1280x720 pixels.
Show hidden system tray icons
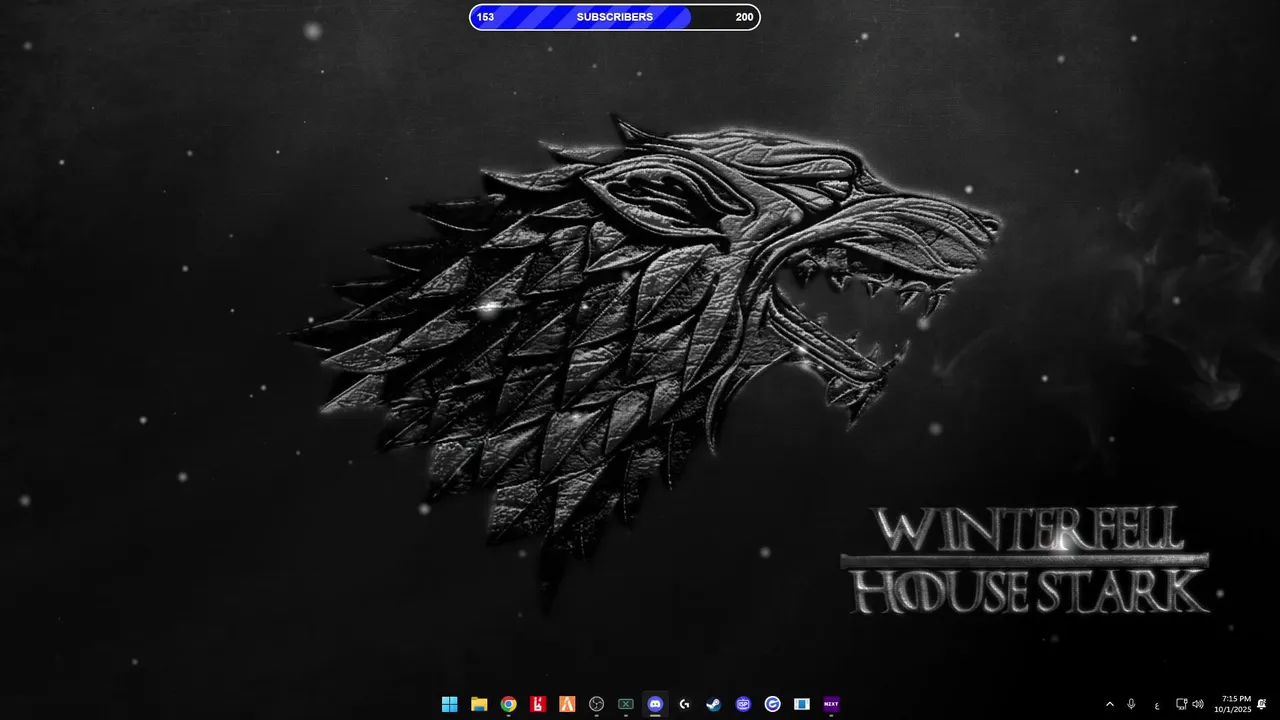click(1109, 705)
